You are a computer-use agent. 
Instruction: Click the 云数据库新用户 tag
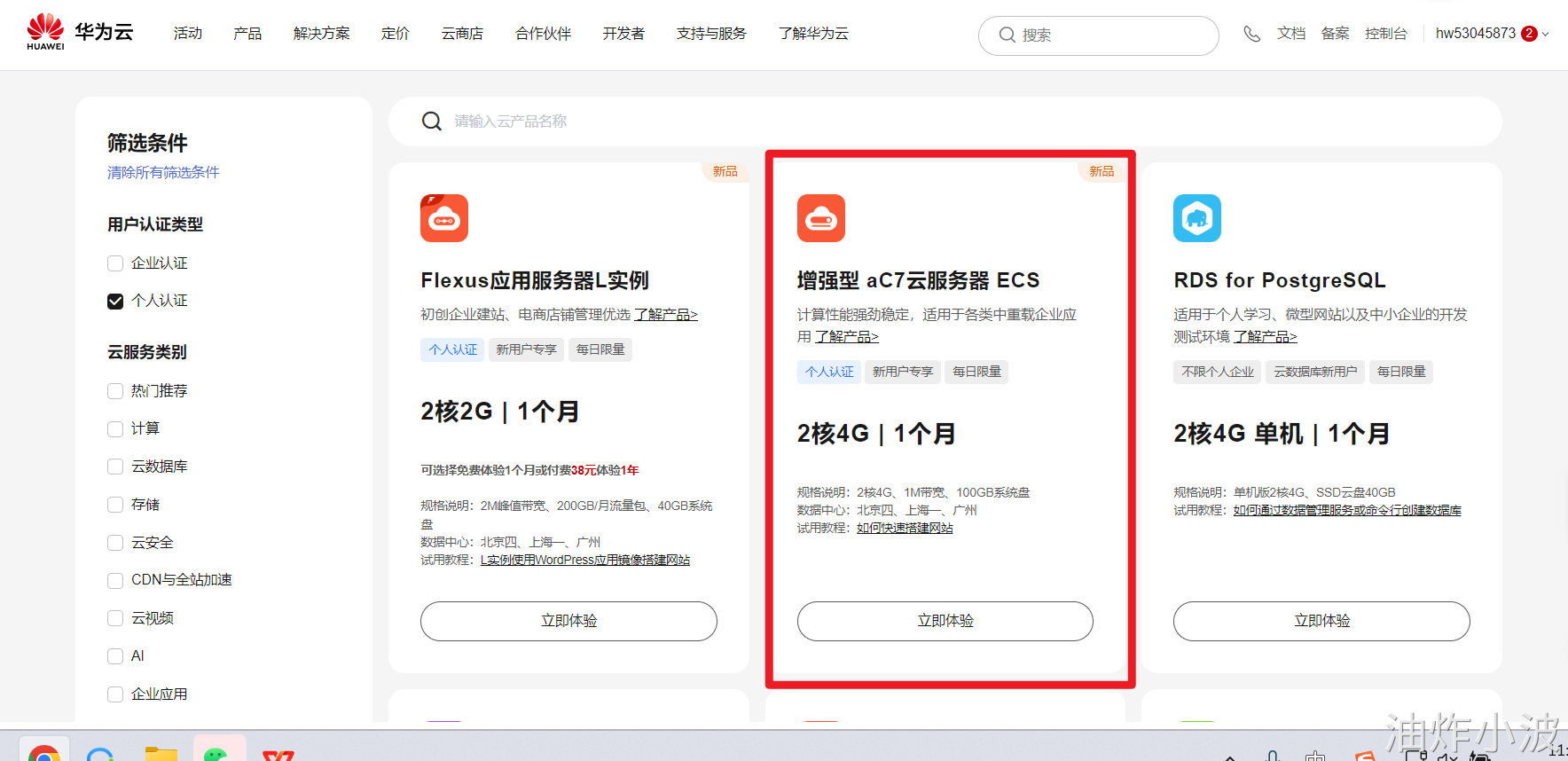(1315, 372)
